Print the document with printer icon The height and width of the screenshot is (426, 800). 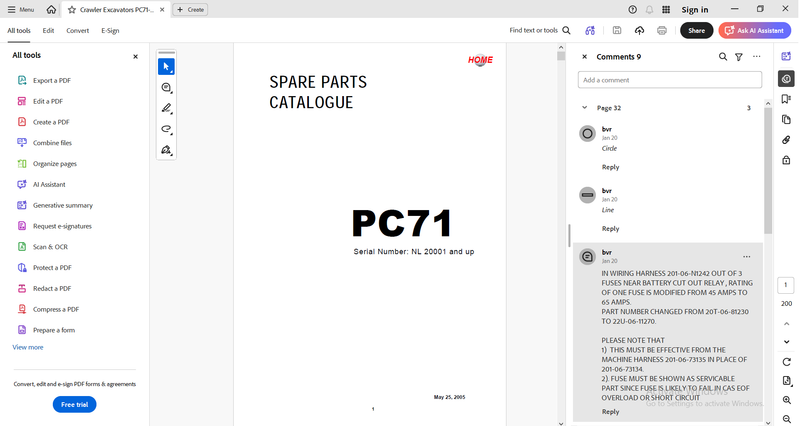coord(662,31)
